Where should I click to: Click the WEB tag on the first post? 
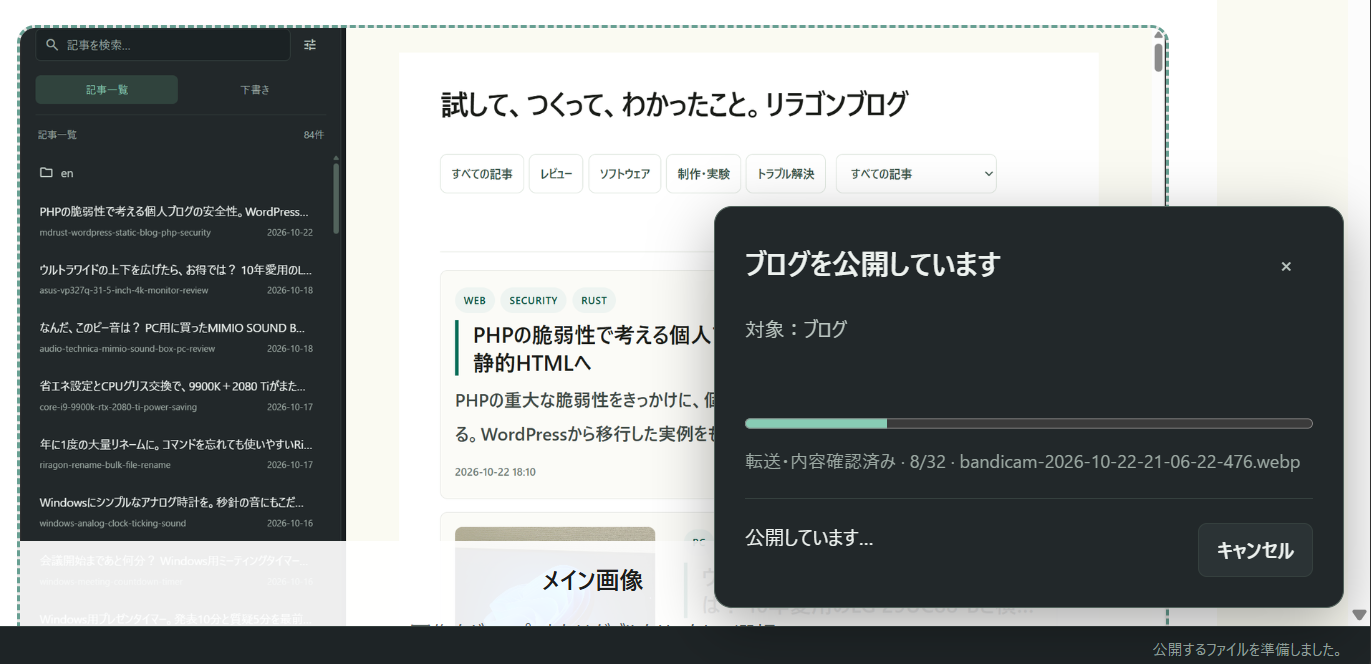(475, 300)
